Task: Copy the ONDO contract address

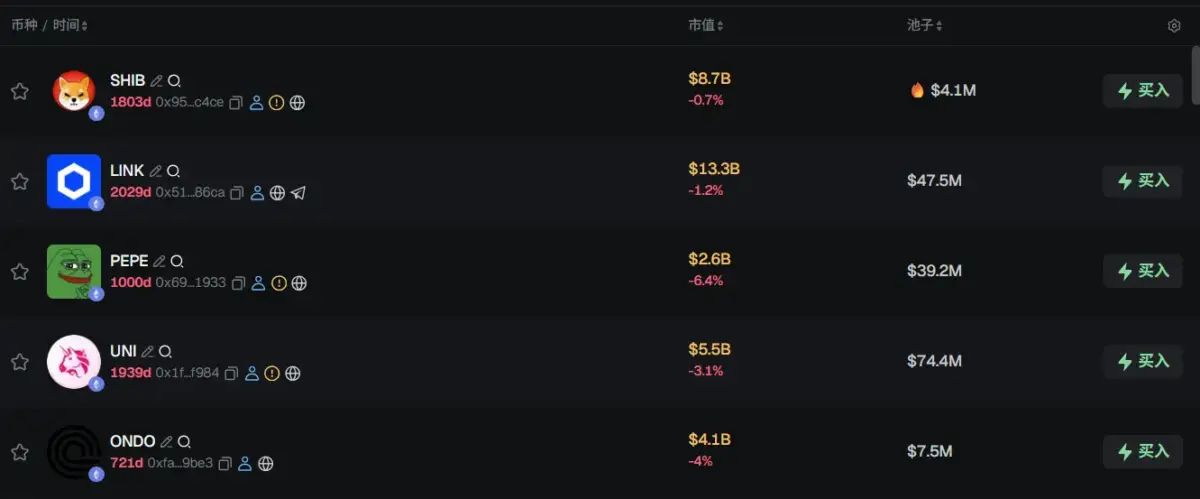Action: [x=225, y=463]
